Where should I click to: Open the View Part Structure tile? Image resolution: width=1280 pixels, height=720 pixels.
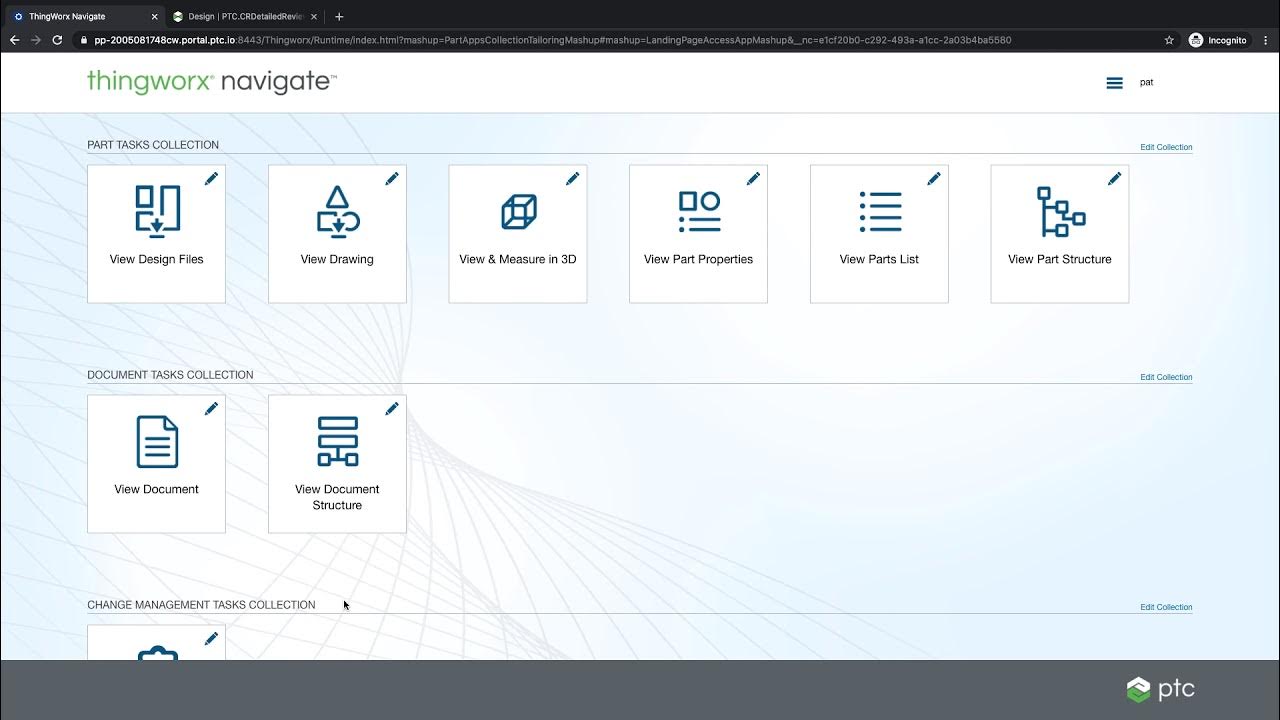pyautogui.click(x=1060, y=234)
